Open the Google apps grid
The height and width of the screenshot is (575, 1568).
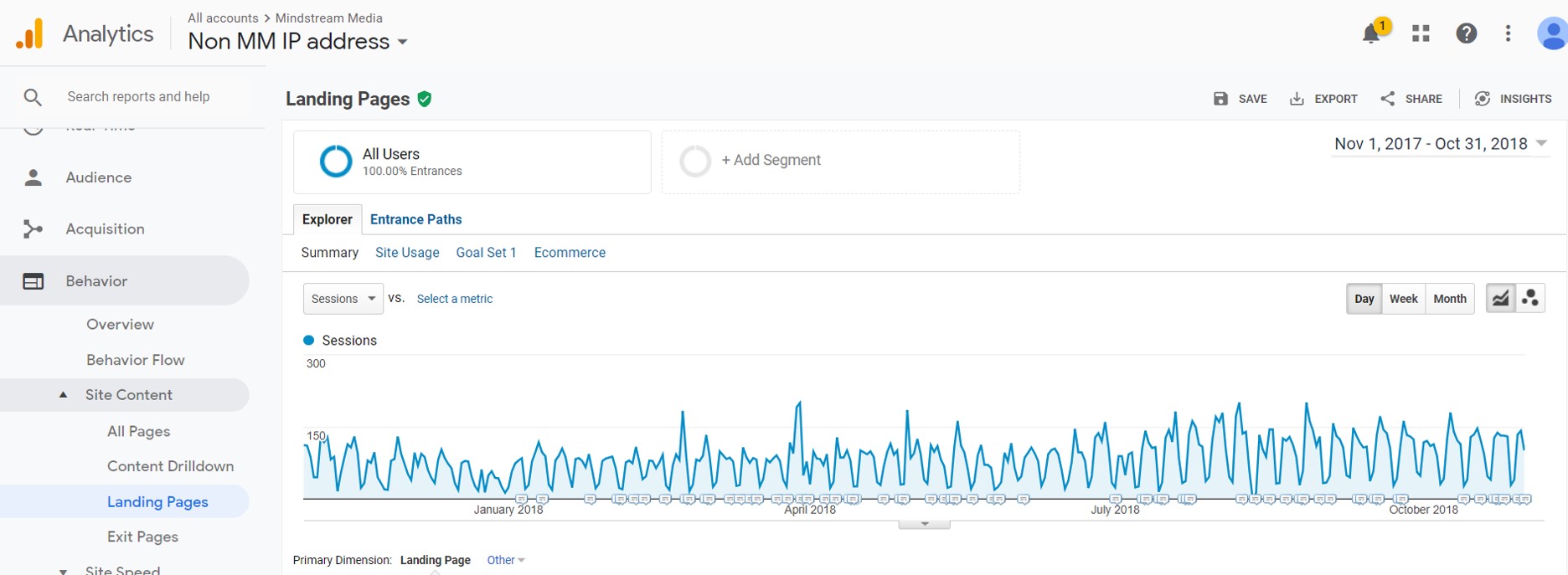click(x=1421, y=33)
